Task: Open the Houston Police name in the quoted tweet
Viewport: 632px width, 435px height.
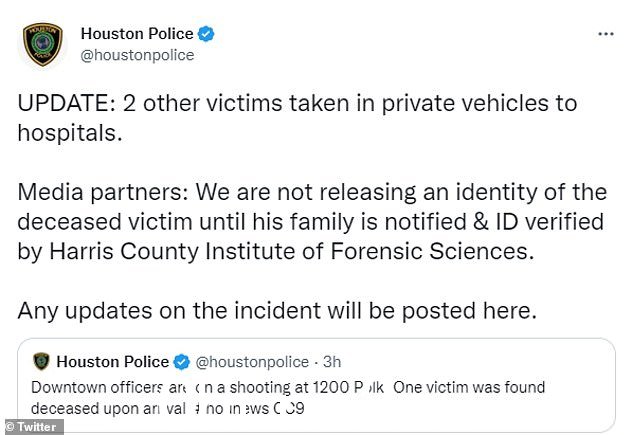Action: pyautogui.click(x=112, y=362)
